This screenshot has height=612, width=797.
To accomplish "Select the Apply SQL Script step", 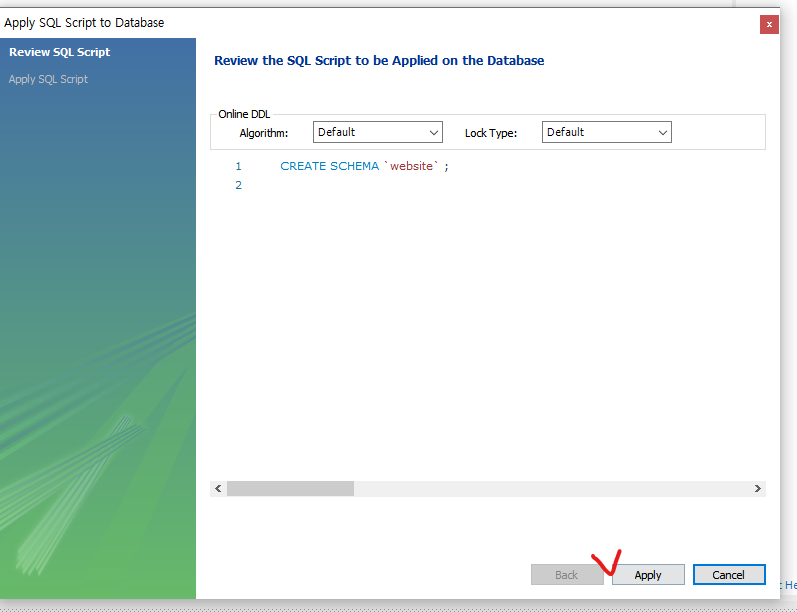I will (x=48, y=79).
